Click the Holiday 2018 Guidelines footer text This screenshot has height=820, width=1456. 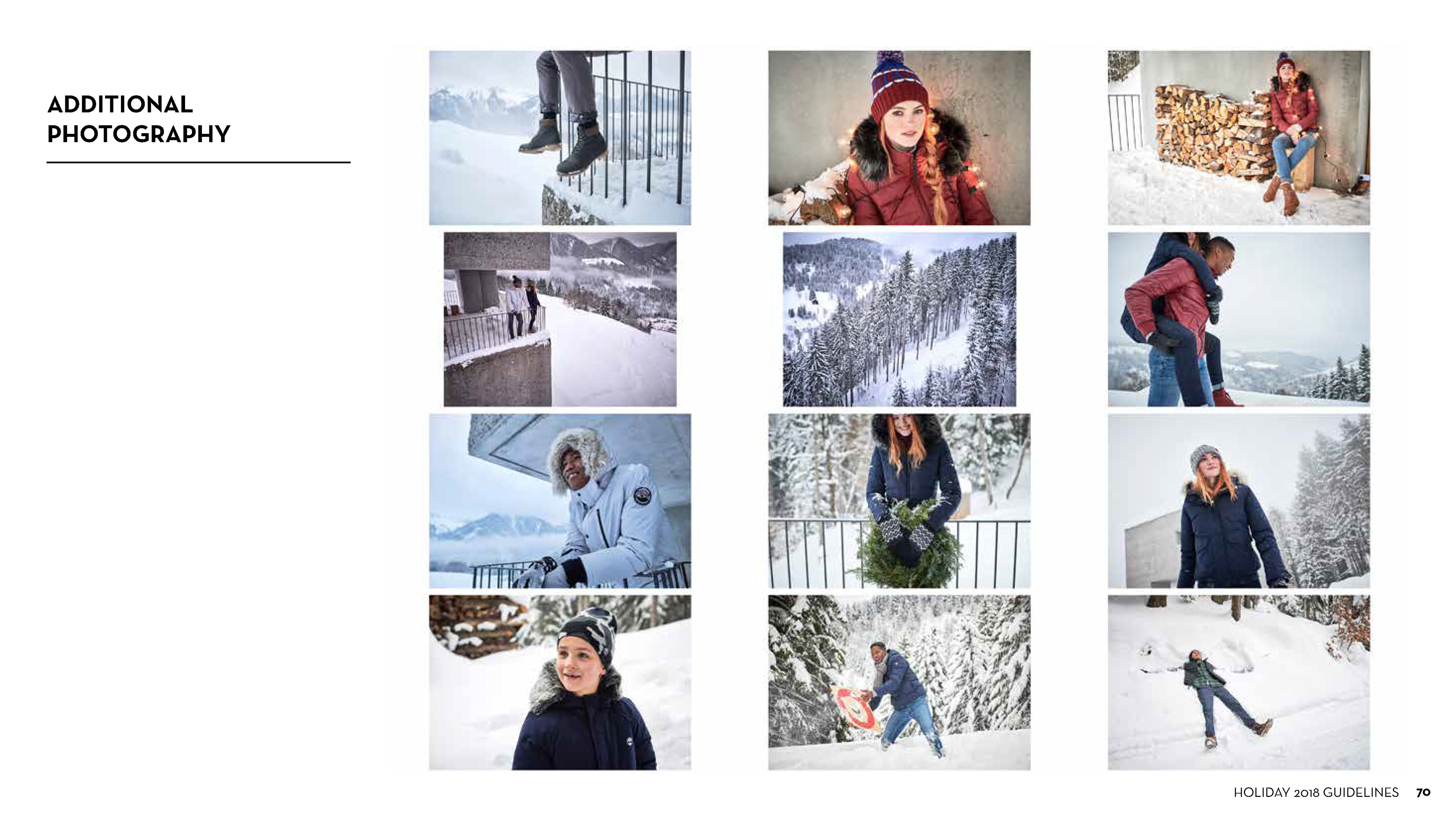click(x=1316, y=792)
